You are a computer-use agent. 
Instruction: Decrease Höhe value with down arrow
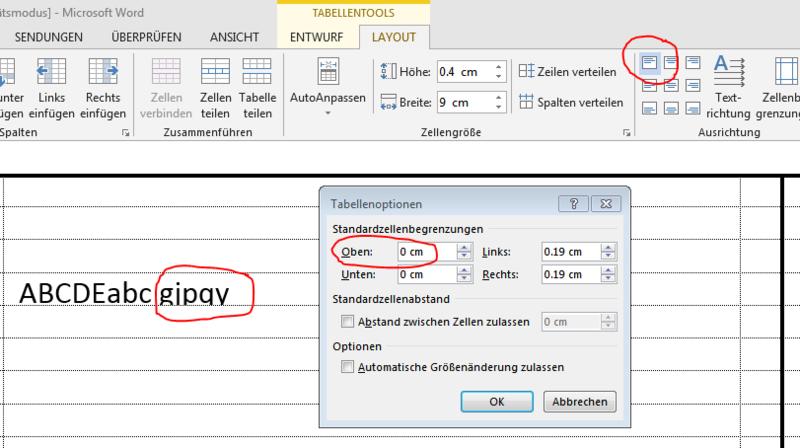click(498, 76)
